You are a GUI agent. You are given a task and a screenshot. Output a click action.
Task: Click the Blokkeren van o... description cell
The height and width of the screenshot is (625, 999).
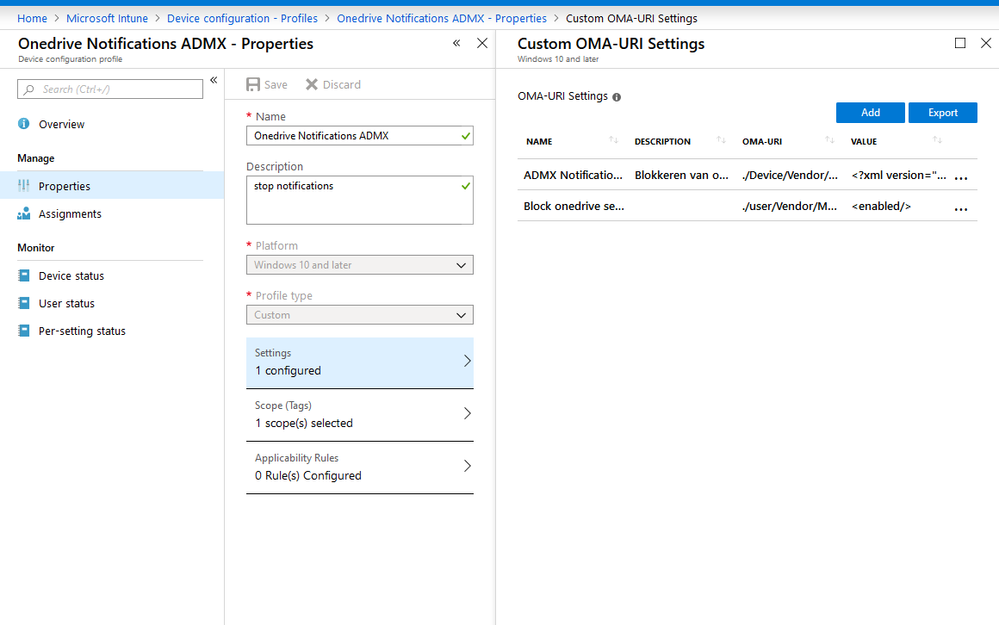[x=681, y=175]
